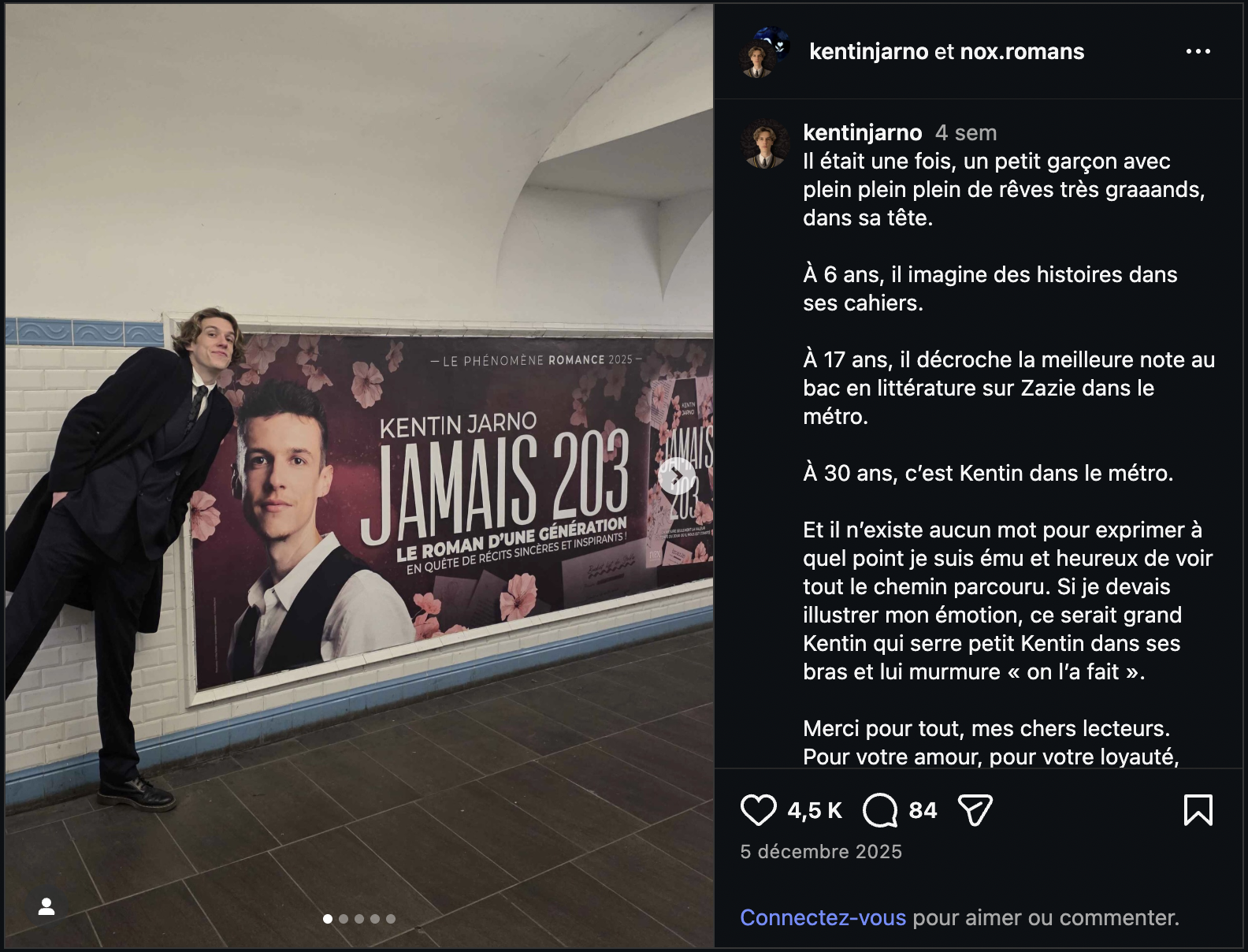Open kentinjarno username above the caption
This screenshot has width=1248, height=952.
[862, 132]
